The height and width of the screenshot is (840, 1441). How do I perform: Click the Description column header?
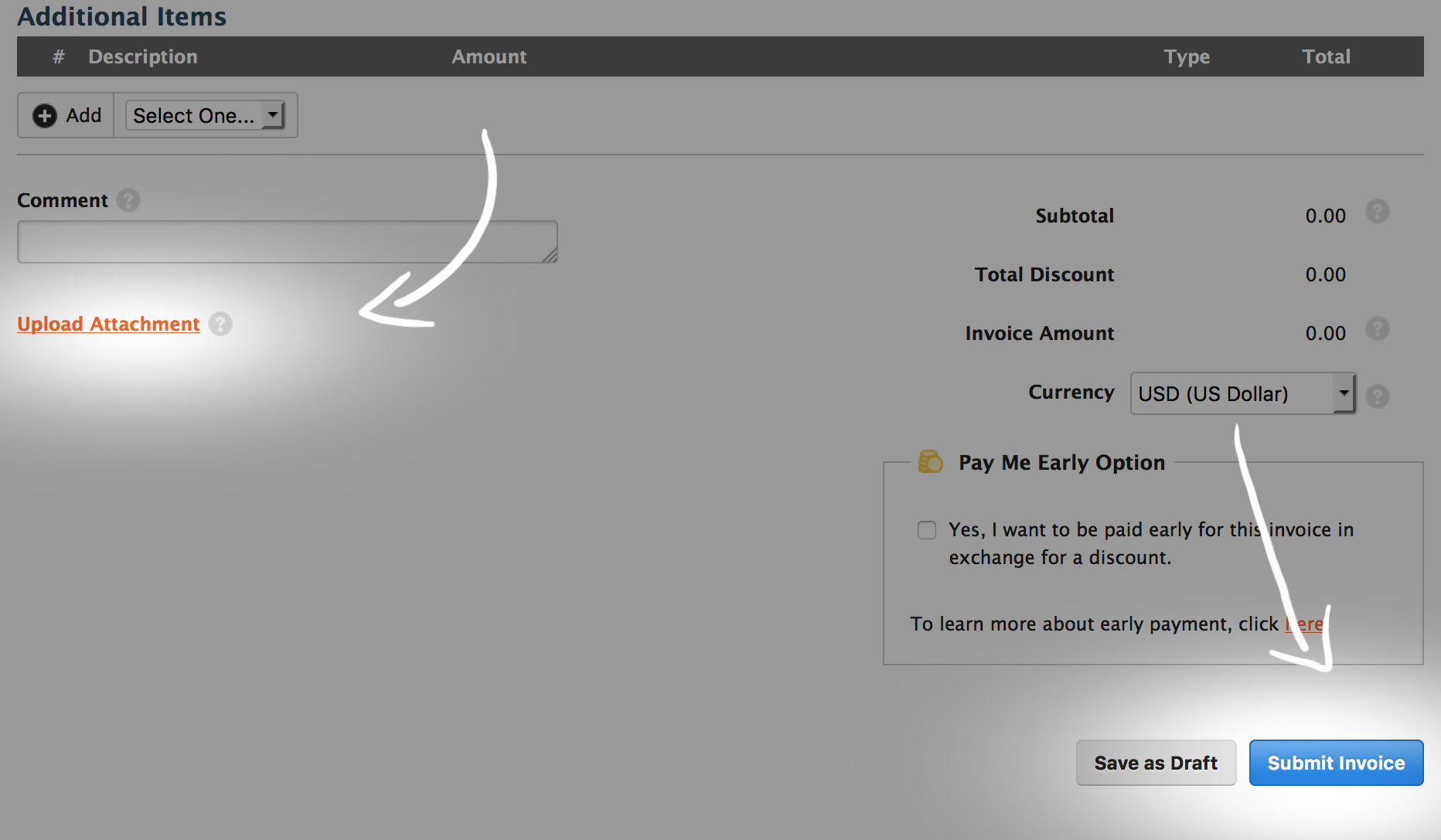(x=143, y=56)
